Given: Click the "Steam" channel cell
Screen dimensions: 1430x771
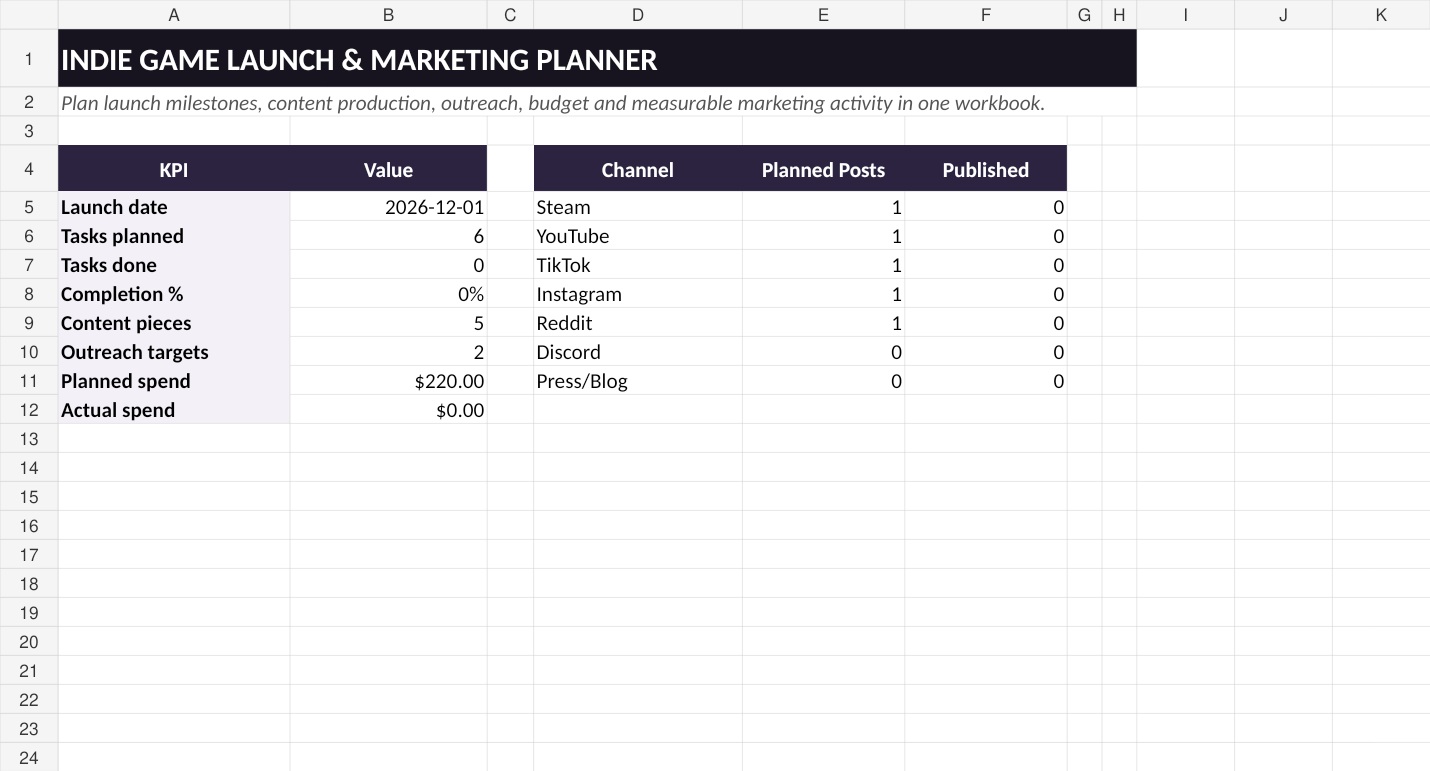Looking at the screenshot, I should (x=638, y=207).
